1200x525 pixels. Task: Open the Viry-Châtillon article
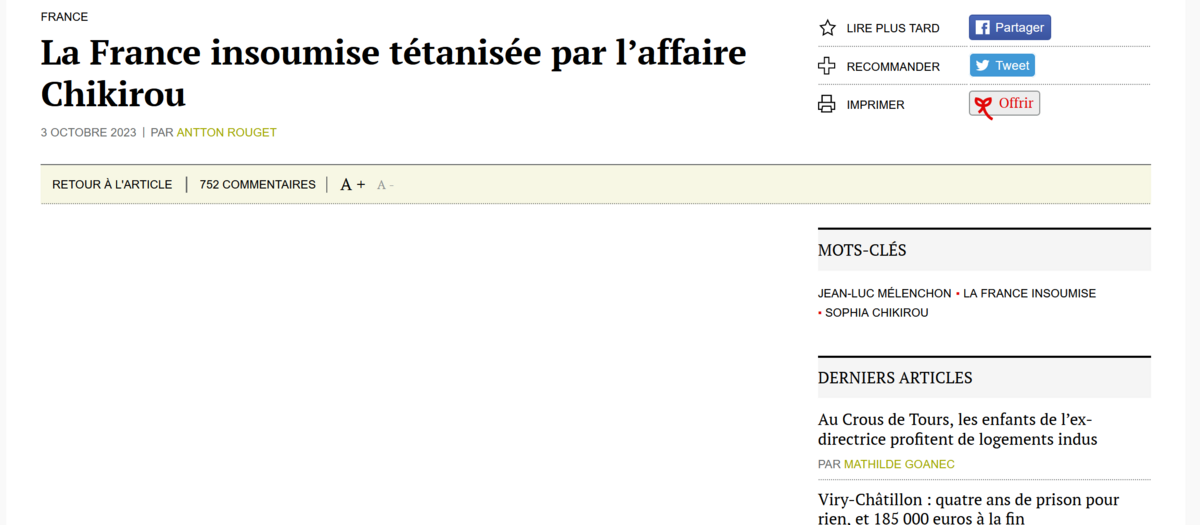(968, 508)
